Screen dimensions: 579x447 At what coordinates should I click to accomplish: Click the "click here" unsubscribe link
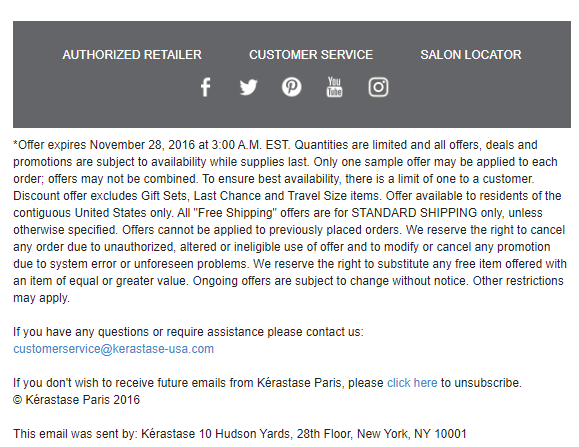pyautogui.click(x=412, y=383)
